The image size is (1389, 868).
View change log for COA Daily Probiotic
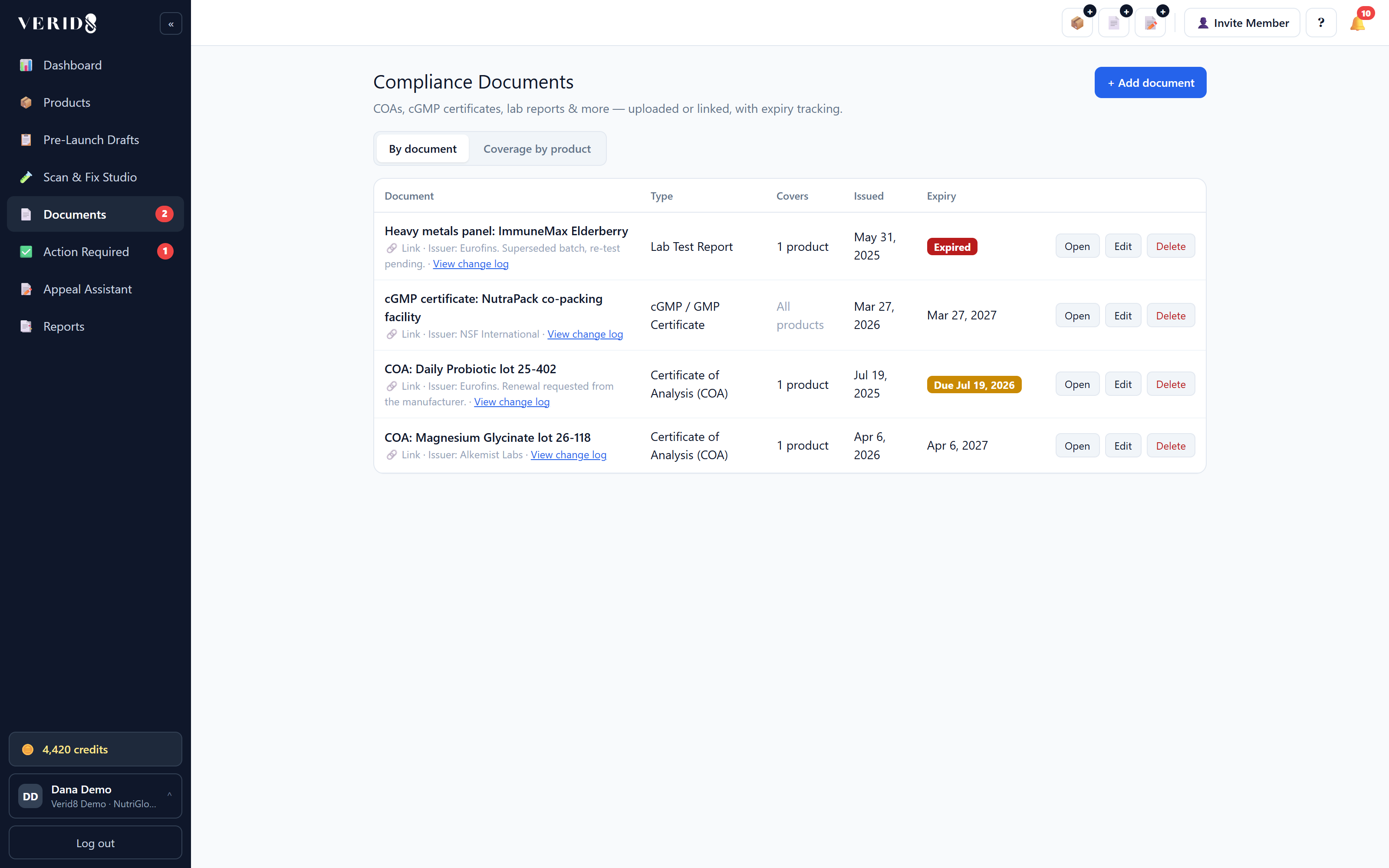[511, 402]
